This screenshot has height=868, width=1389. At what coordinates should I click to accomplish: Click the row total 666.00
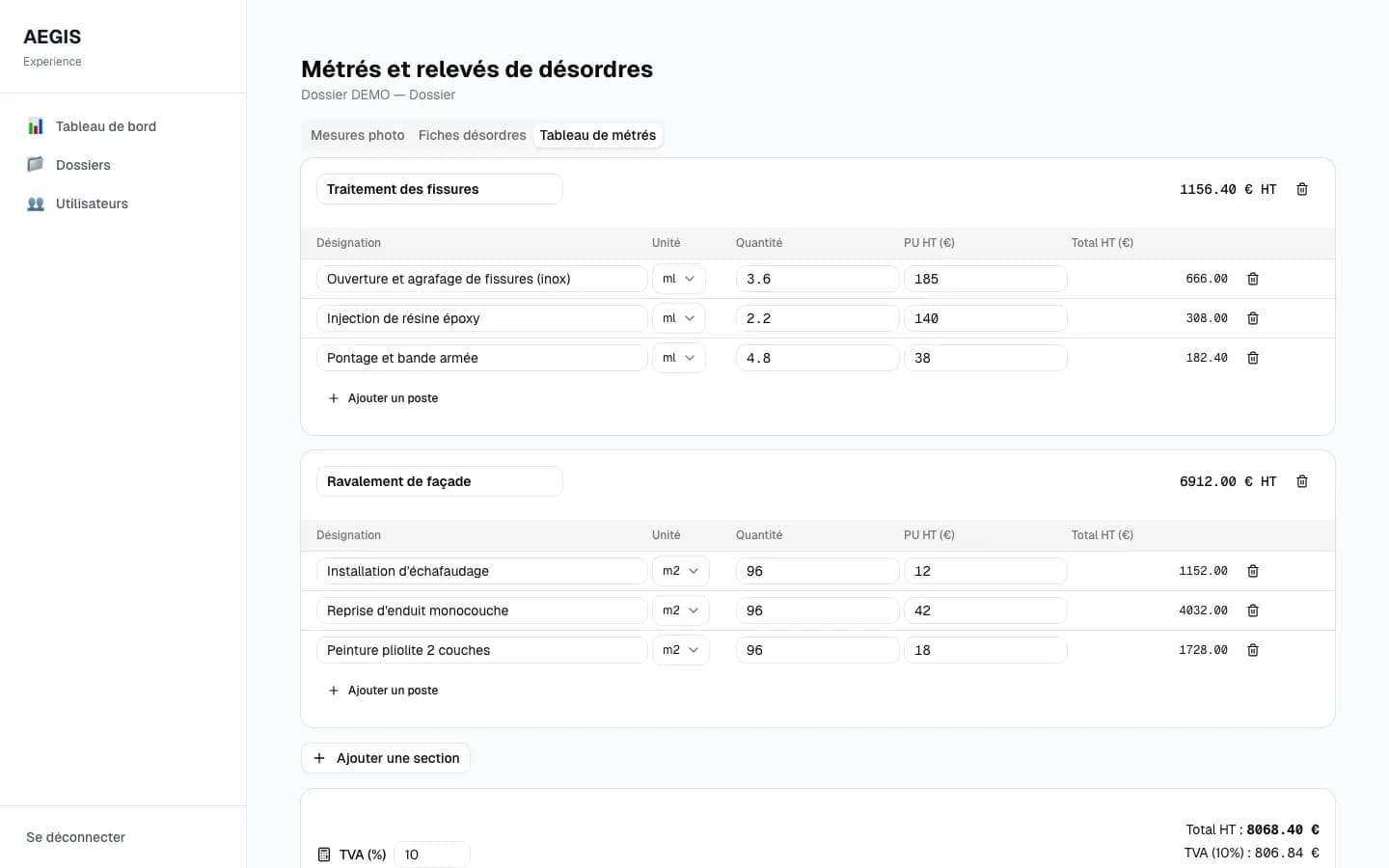tap(1207, 279)
